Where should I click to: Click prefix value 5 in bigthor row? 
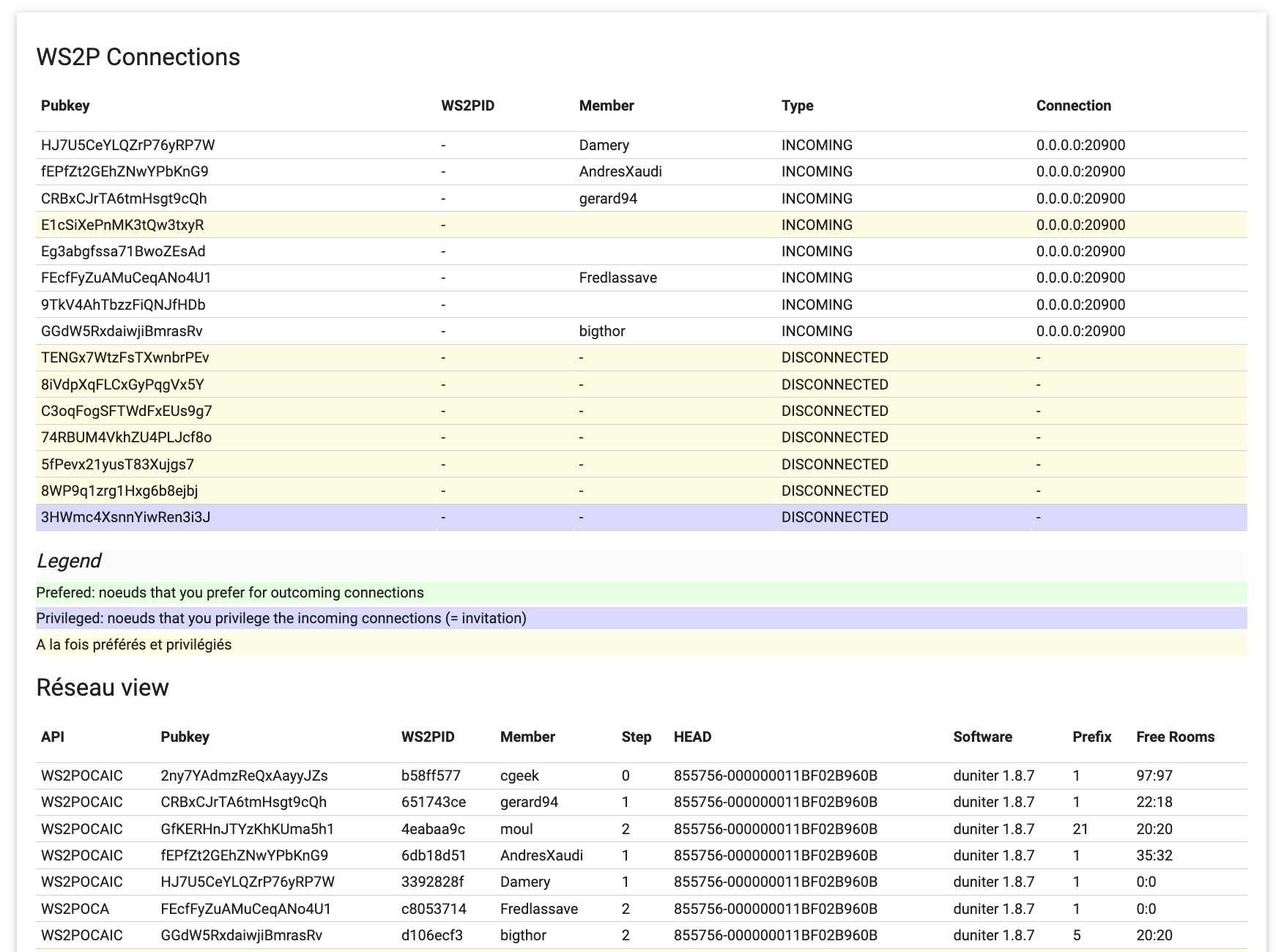(1076, 935)
